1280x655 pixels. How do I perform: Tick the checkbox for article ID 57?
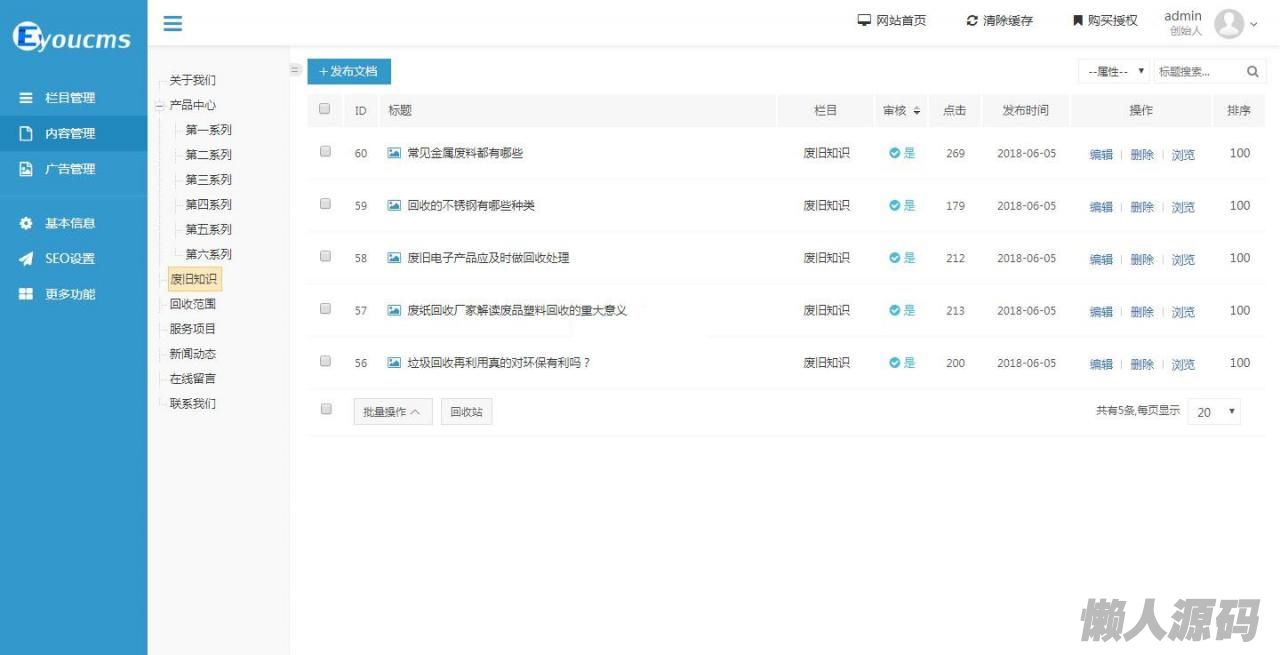coord(325,309)
